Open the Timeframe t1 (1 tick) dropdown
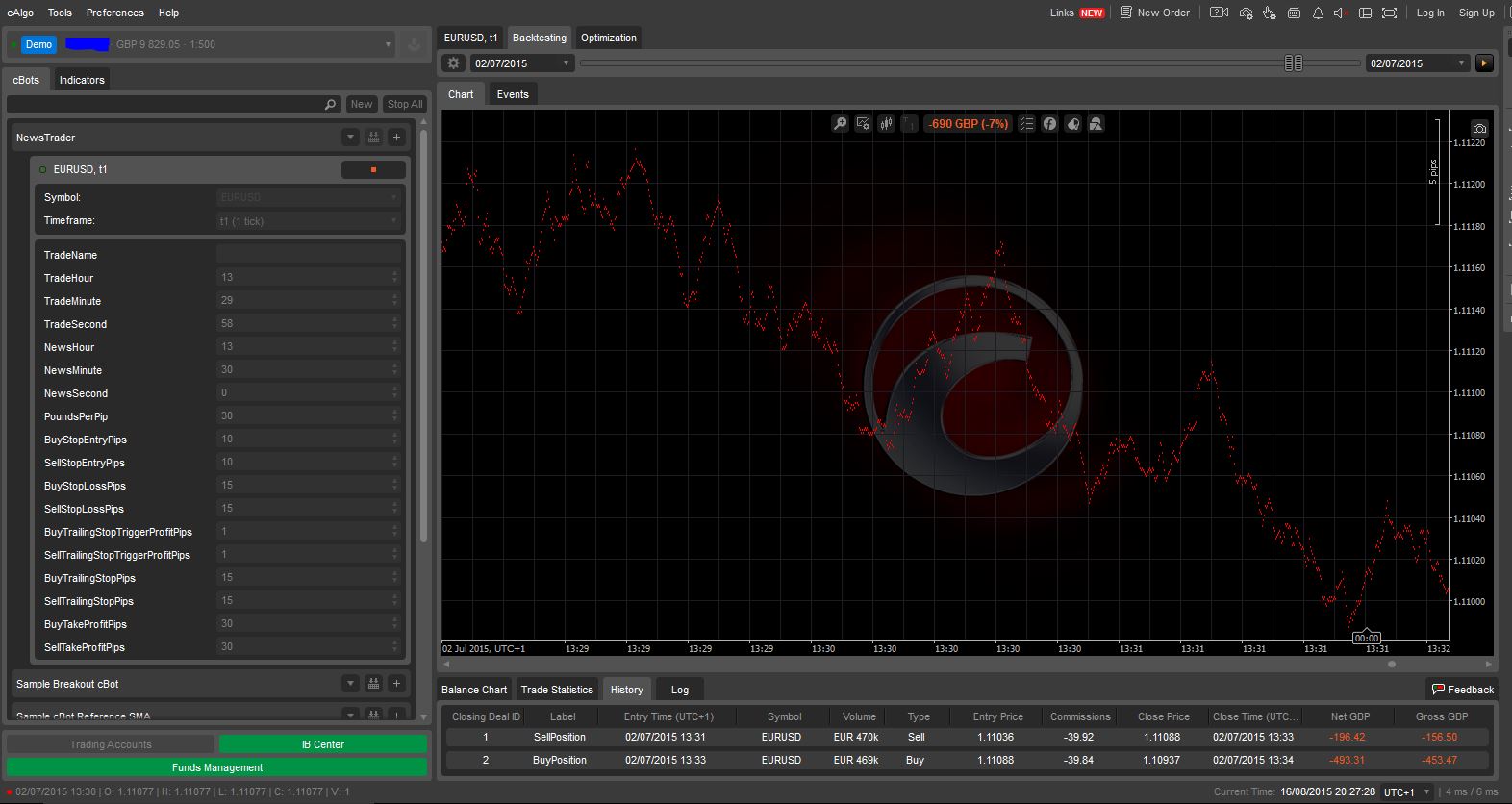 [x=308, y=220]
